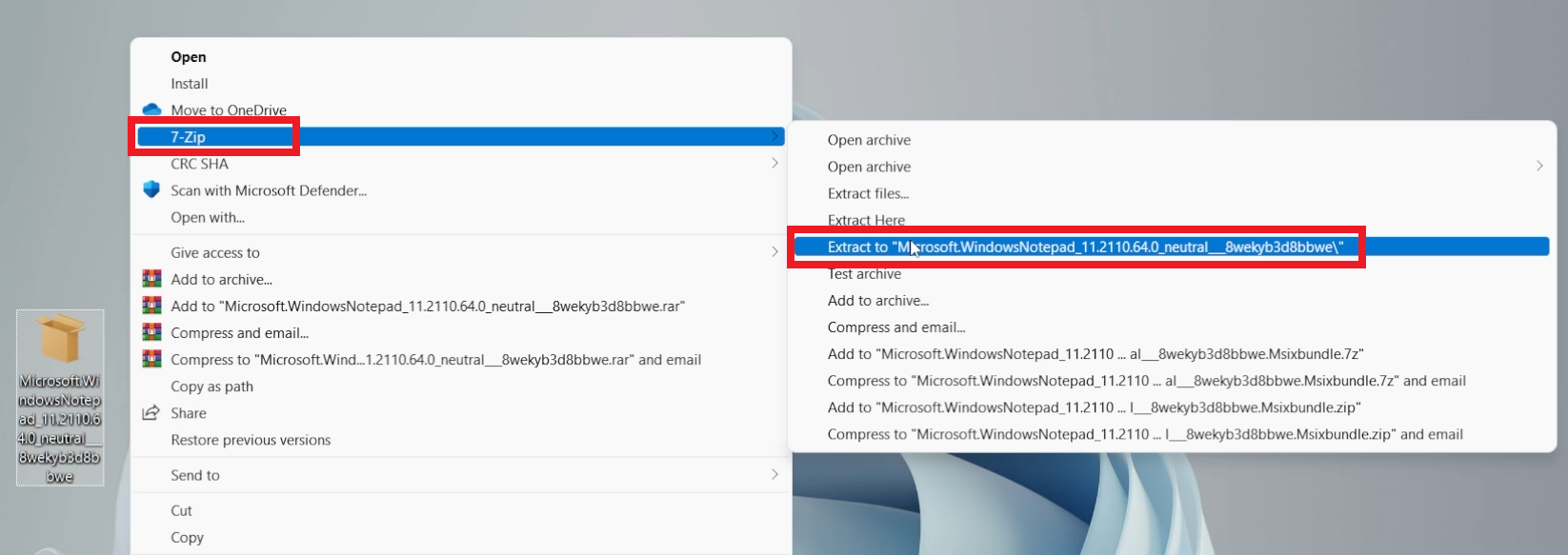Select Extract to Microsoft.WindowsNotepad folder entry
1568x555 pixels.
click(1172, 247)
